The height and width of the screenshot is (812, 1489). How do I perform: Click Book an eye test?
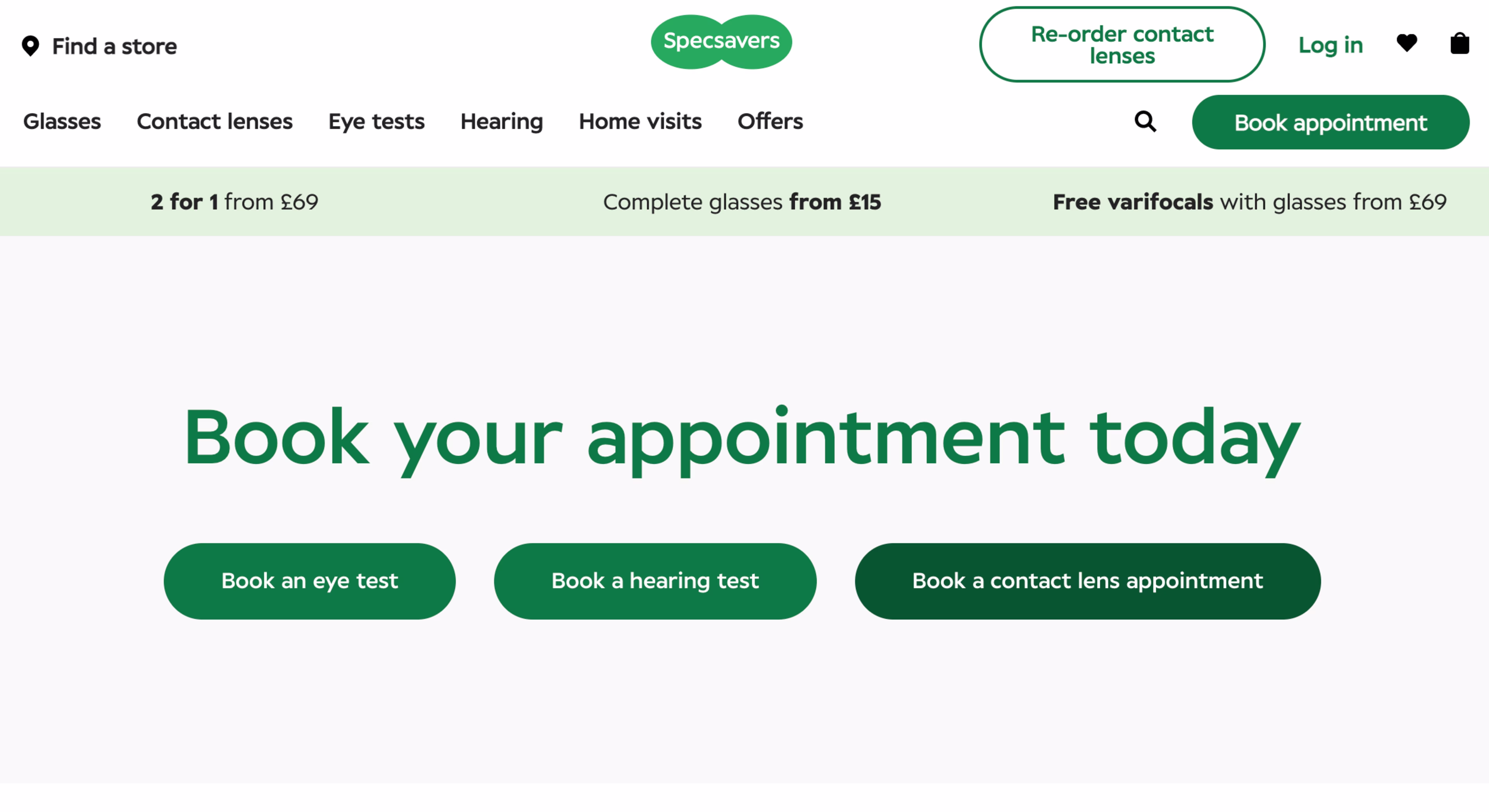[x=309, y=581]
